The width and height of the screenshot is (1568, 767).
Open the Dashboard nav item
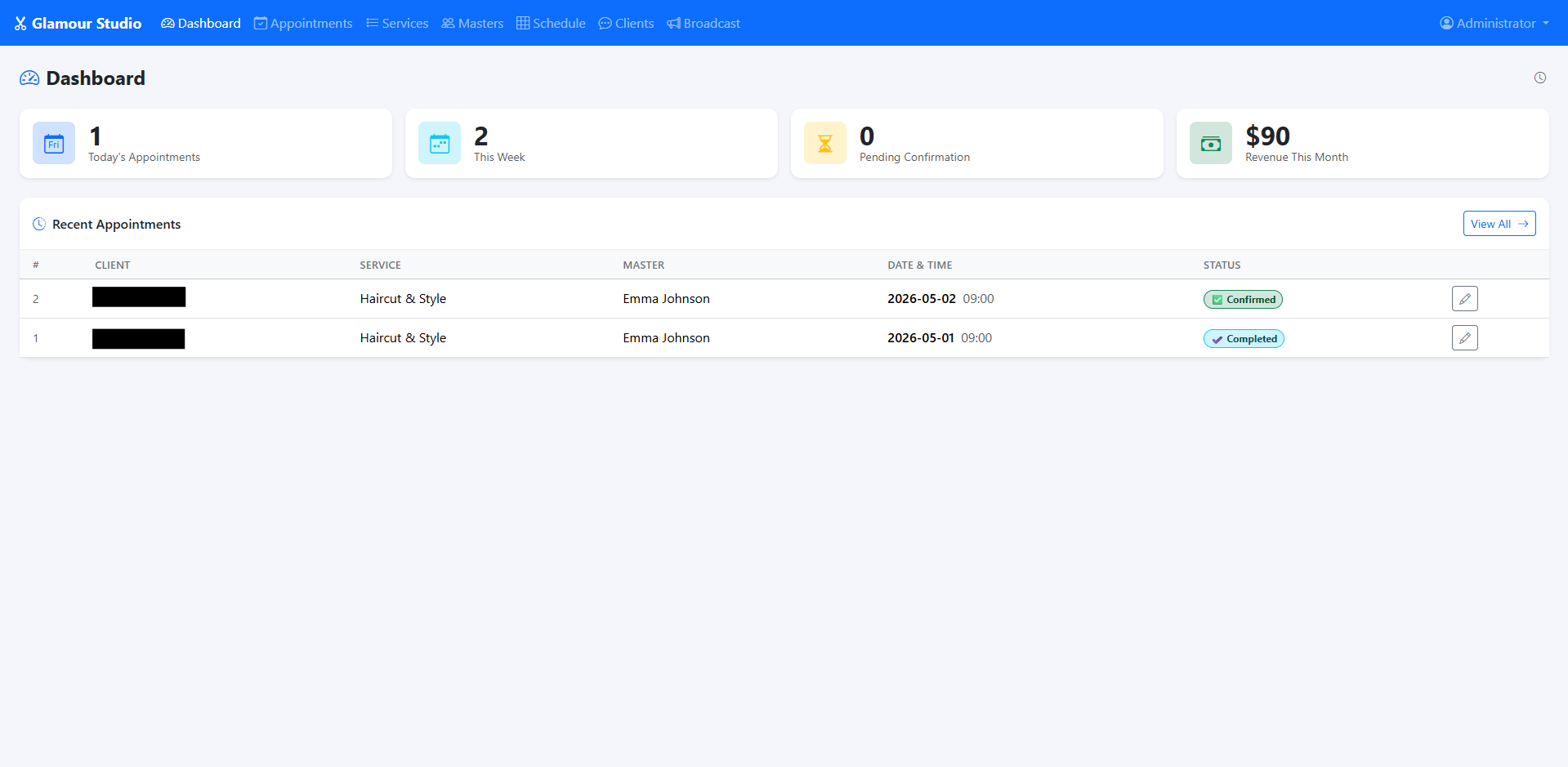point(201,24)
